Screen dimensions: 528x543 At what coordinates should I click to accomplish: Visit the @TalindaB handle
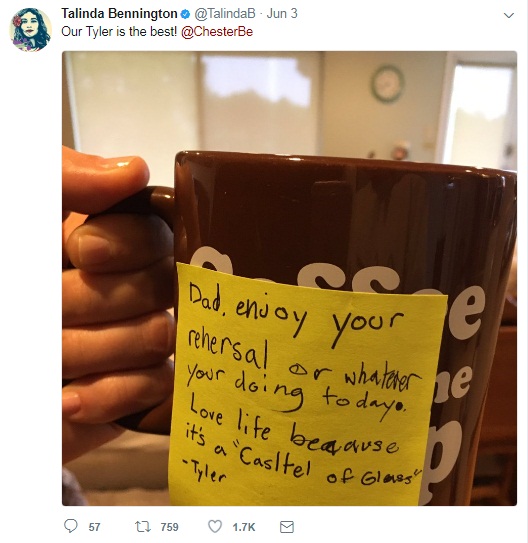pyautogui.click(x=225, y=14)
